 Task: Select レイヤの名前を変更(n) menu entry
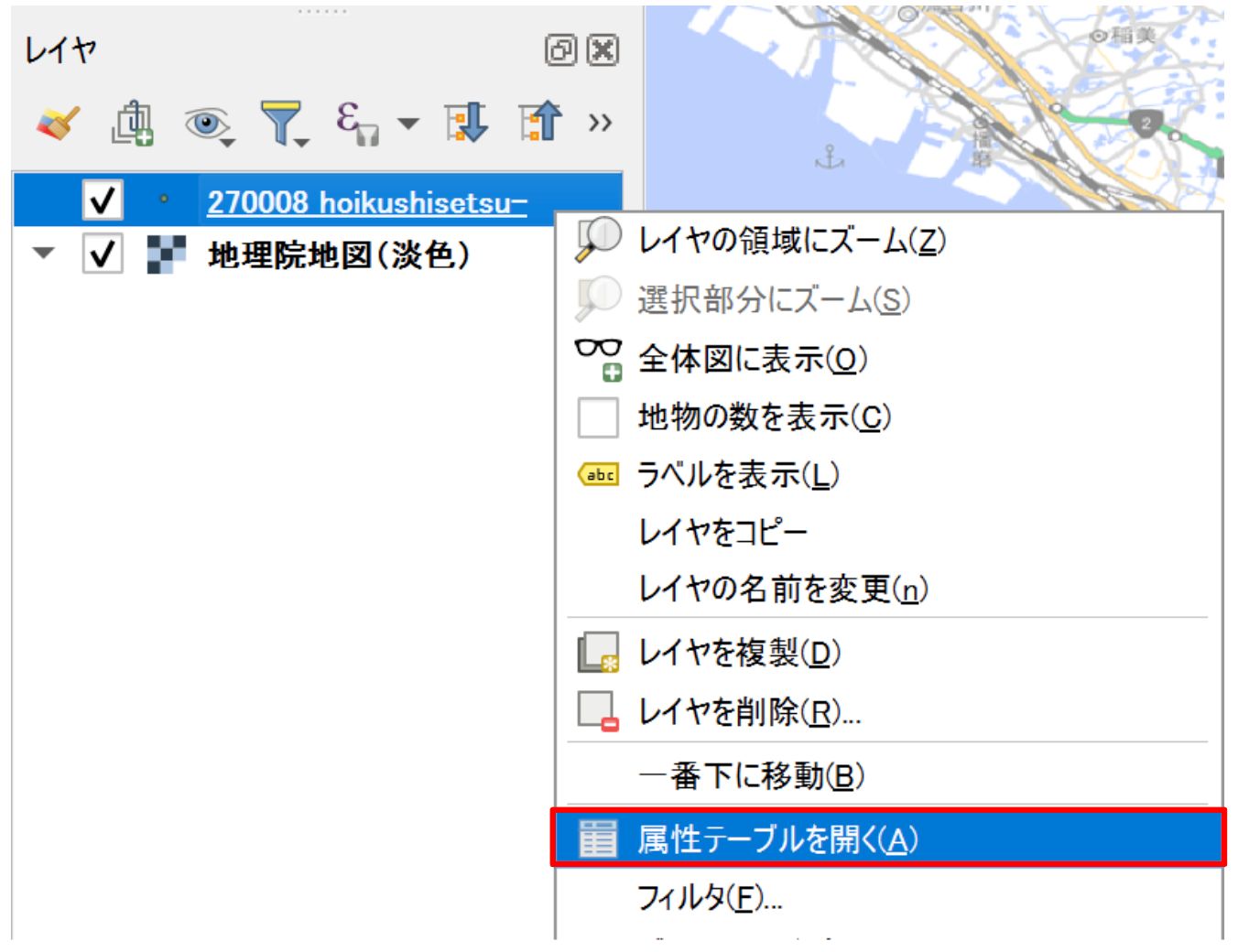point(888,589)
